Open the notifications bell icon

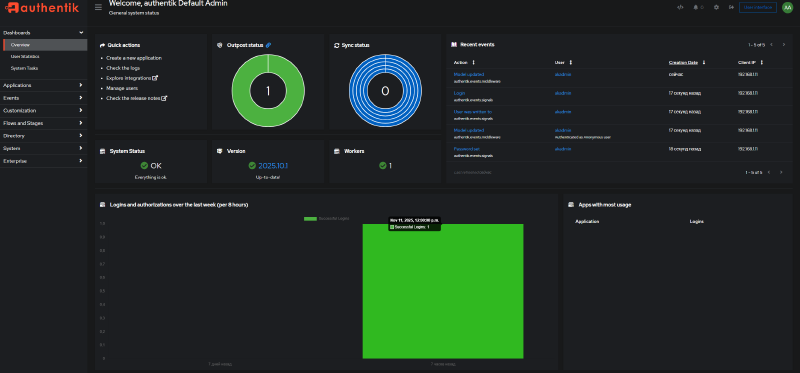tap(695, 7)
